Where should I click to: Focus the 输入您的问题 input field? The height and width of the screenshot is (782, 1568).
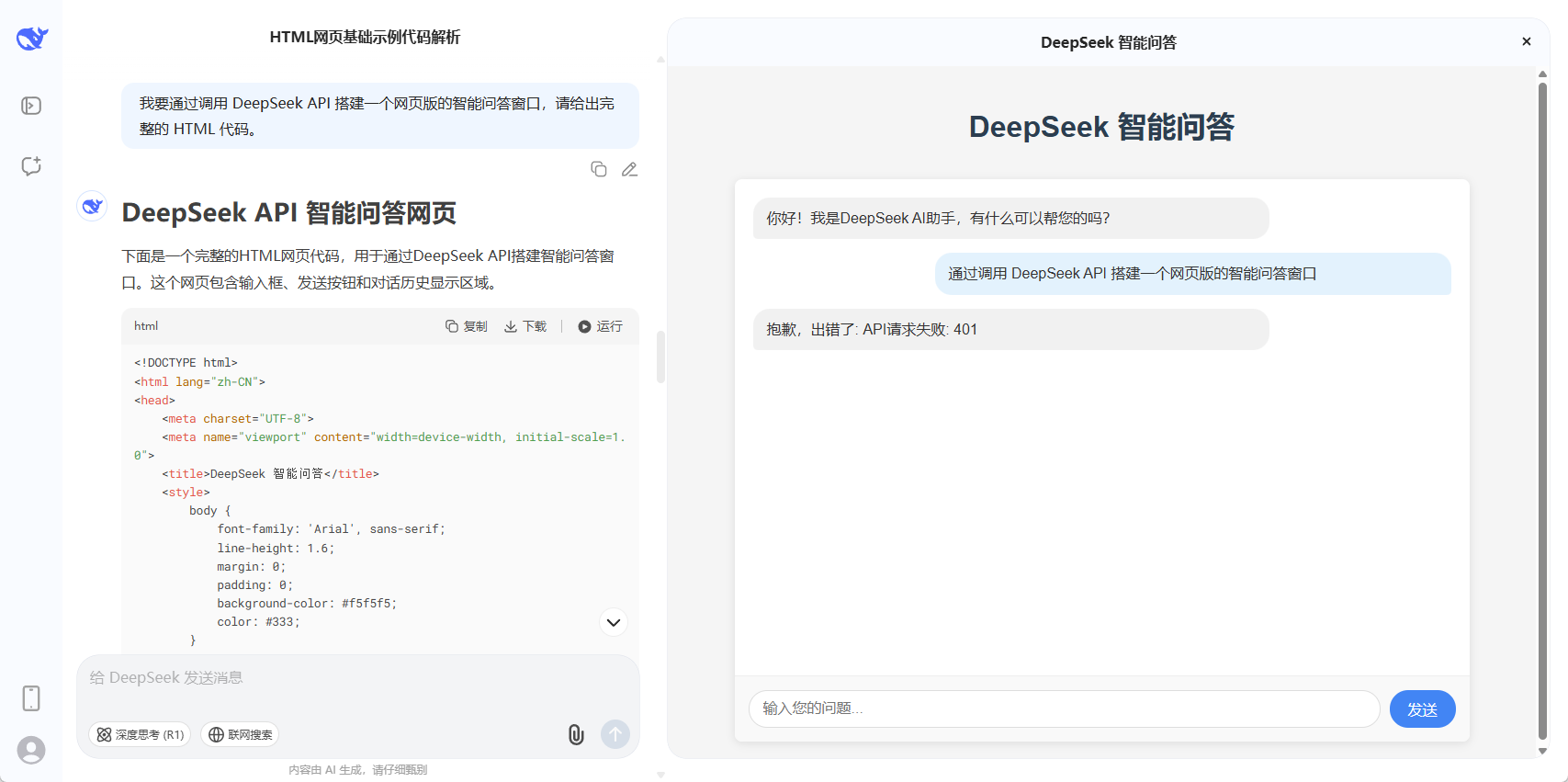click(1065, 708)
